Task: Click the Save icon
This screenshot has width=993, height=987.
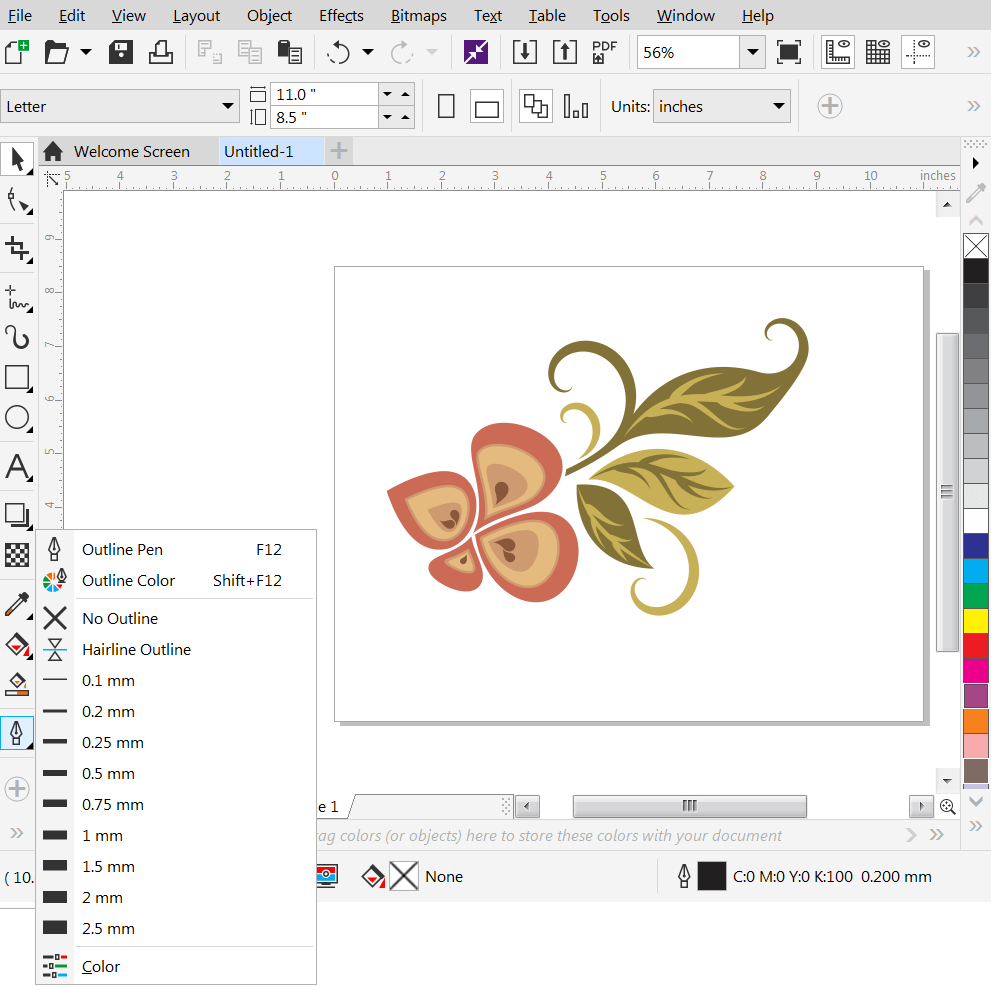Action: (121, 52)
